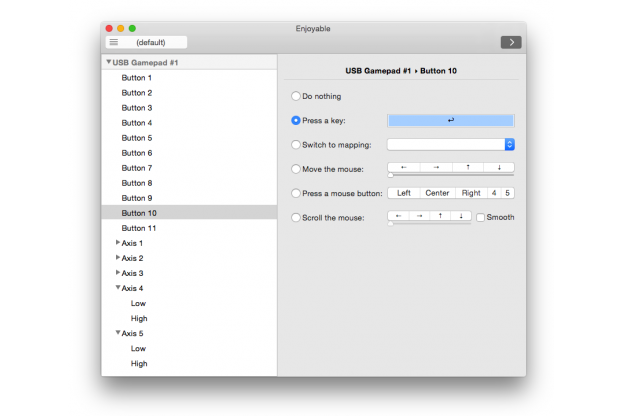Screen dimensions: 623x416
Task: Choose the Move the mouse radio button
Action: click(296, 169)
